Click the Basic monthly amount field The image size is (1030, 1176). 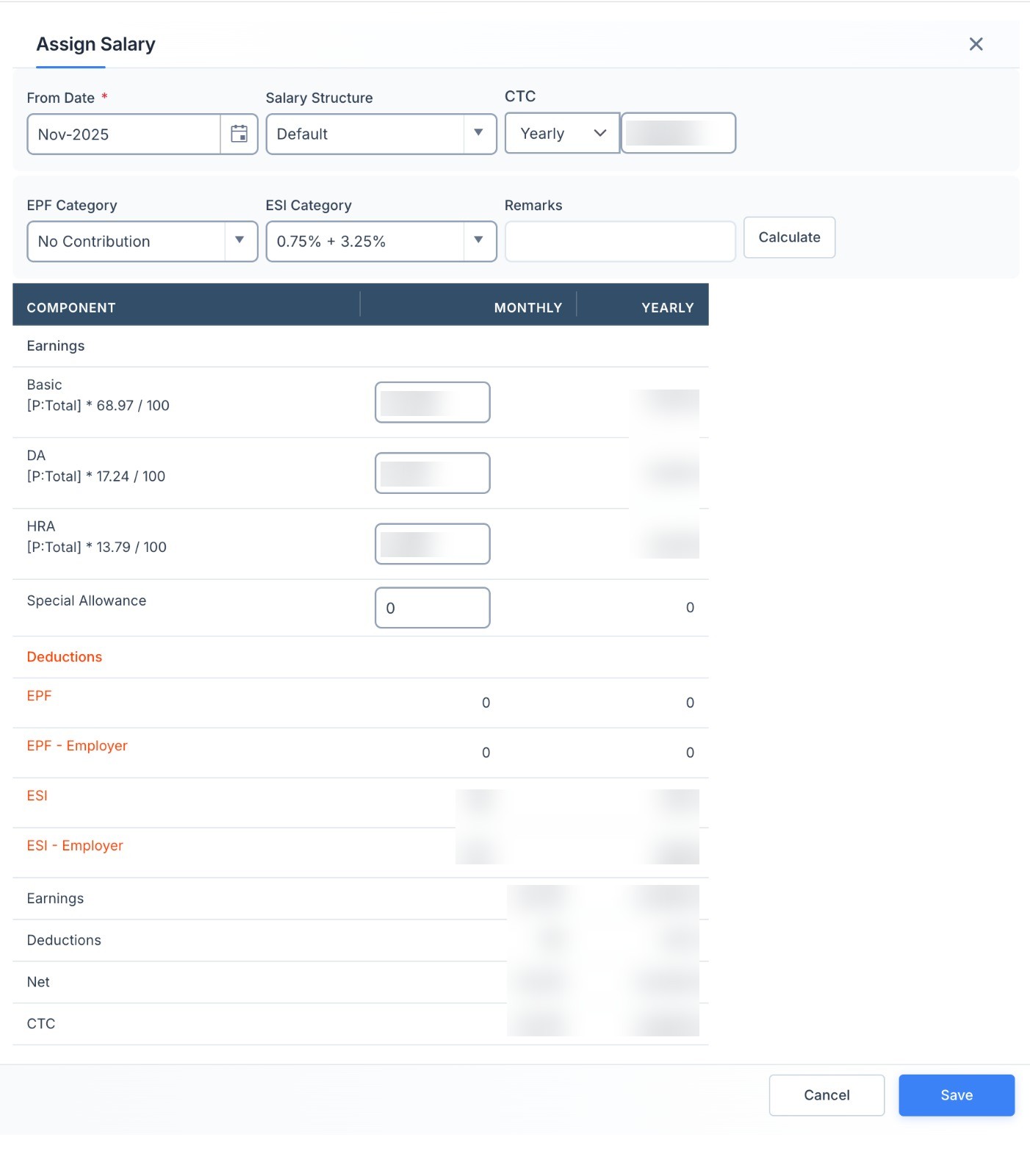[432, 402]
